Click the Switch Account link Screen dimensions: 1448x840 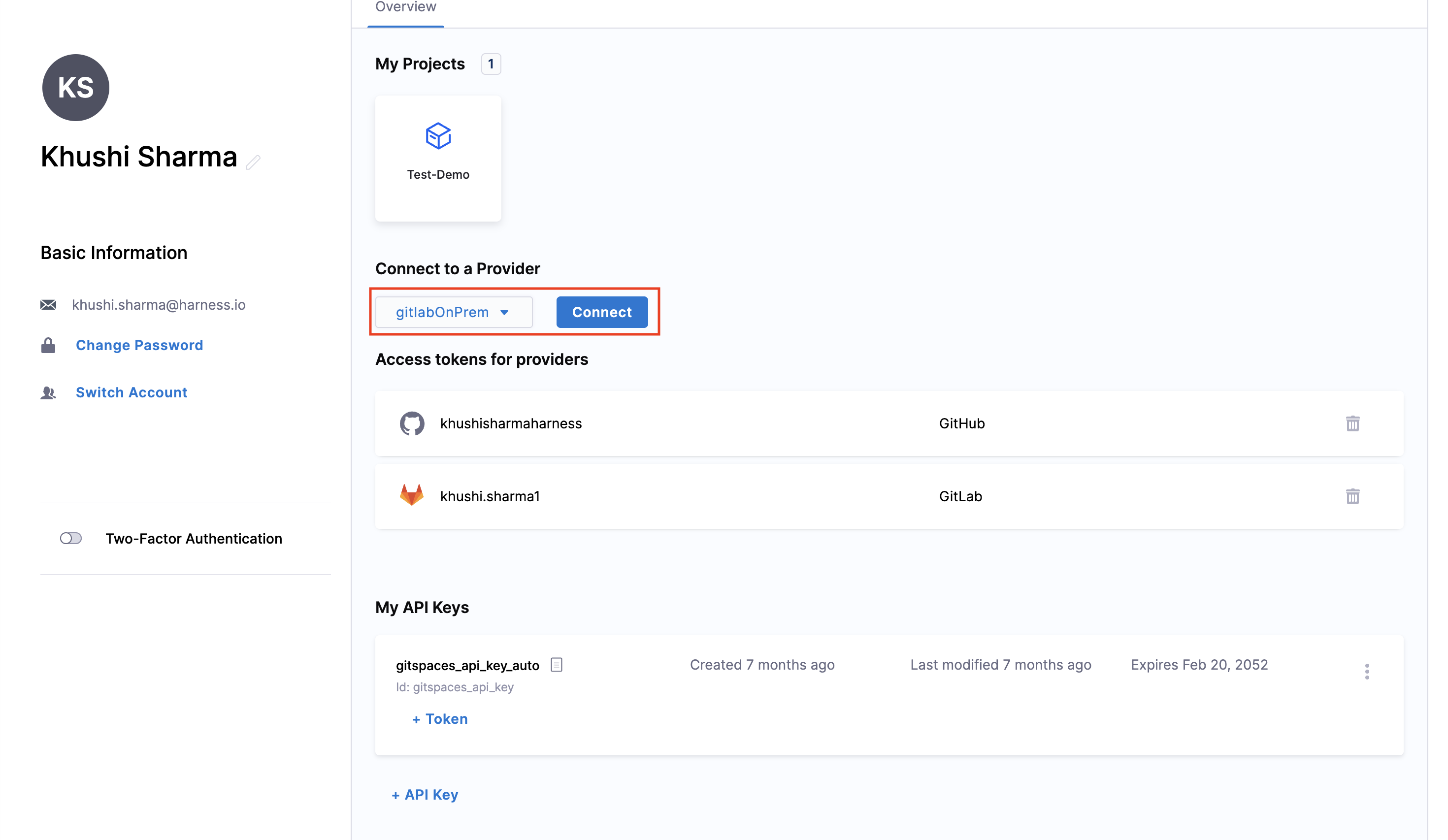pos(131,392)
